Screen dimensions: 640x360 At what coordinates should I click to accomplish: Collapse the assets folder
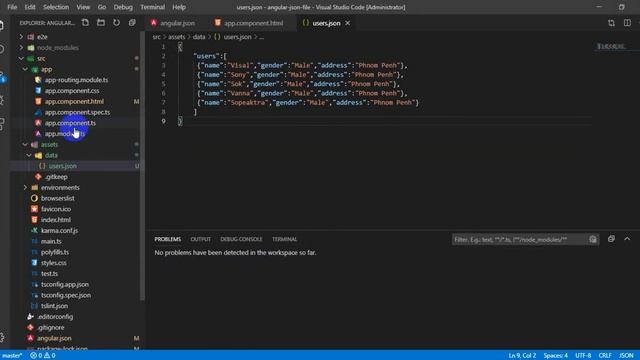coord(25,144)
